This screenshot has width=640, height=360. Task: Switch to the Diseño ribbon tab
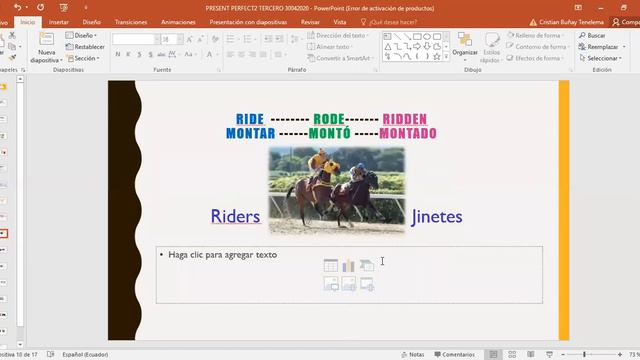[91, 22]
